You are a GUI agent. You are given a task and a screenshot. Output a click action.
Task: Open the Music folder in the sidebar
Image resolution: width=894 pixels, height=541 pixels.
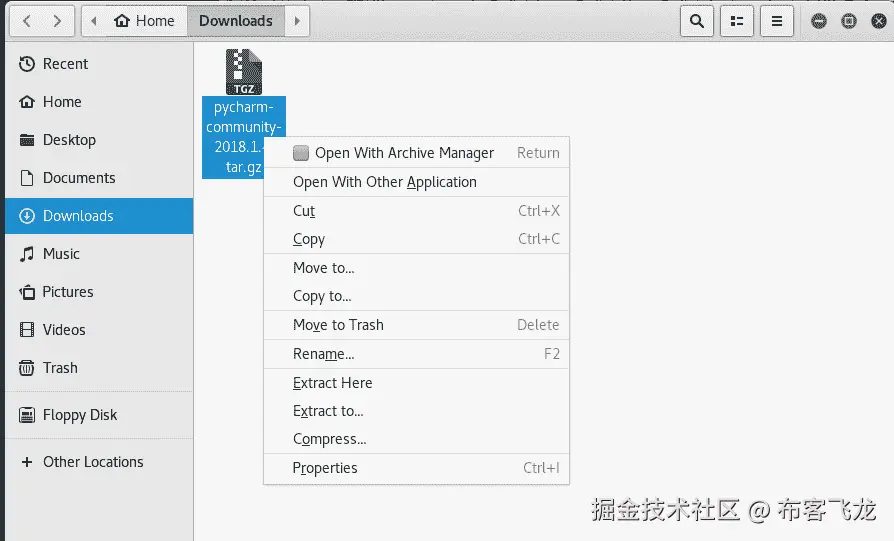click(61, 254)
